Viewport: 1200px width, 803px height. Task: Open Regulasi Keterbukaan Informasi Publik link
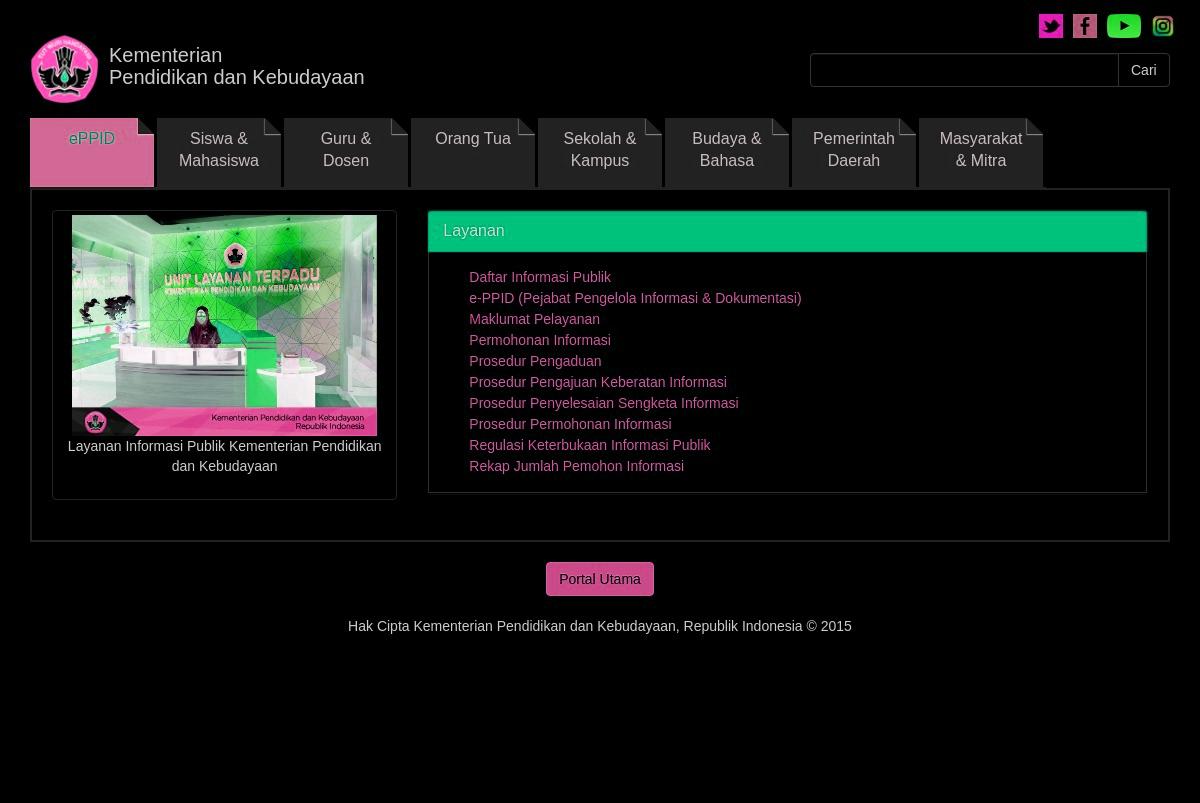590,445
